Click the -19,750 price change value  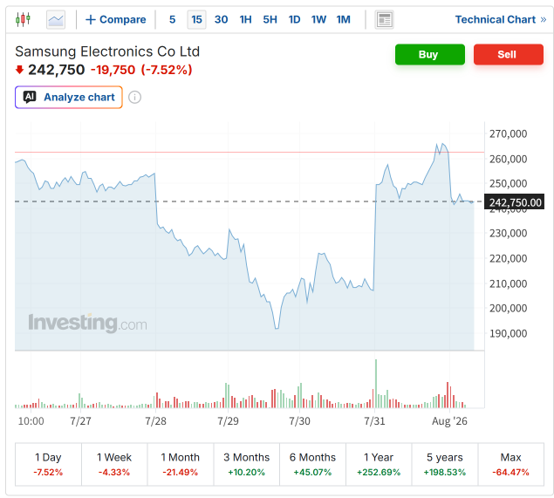(x=113, y=70)
